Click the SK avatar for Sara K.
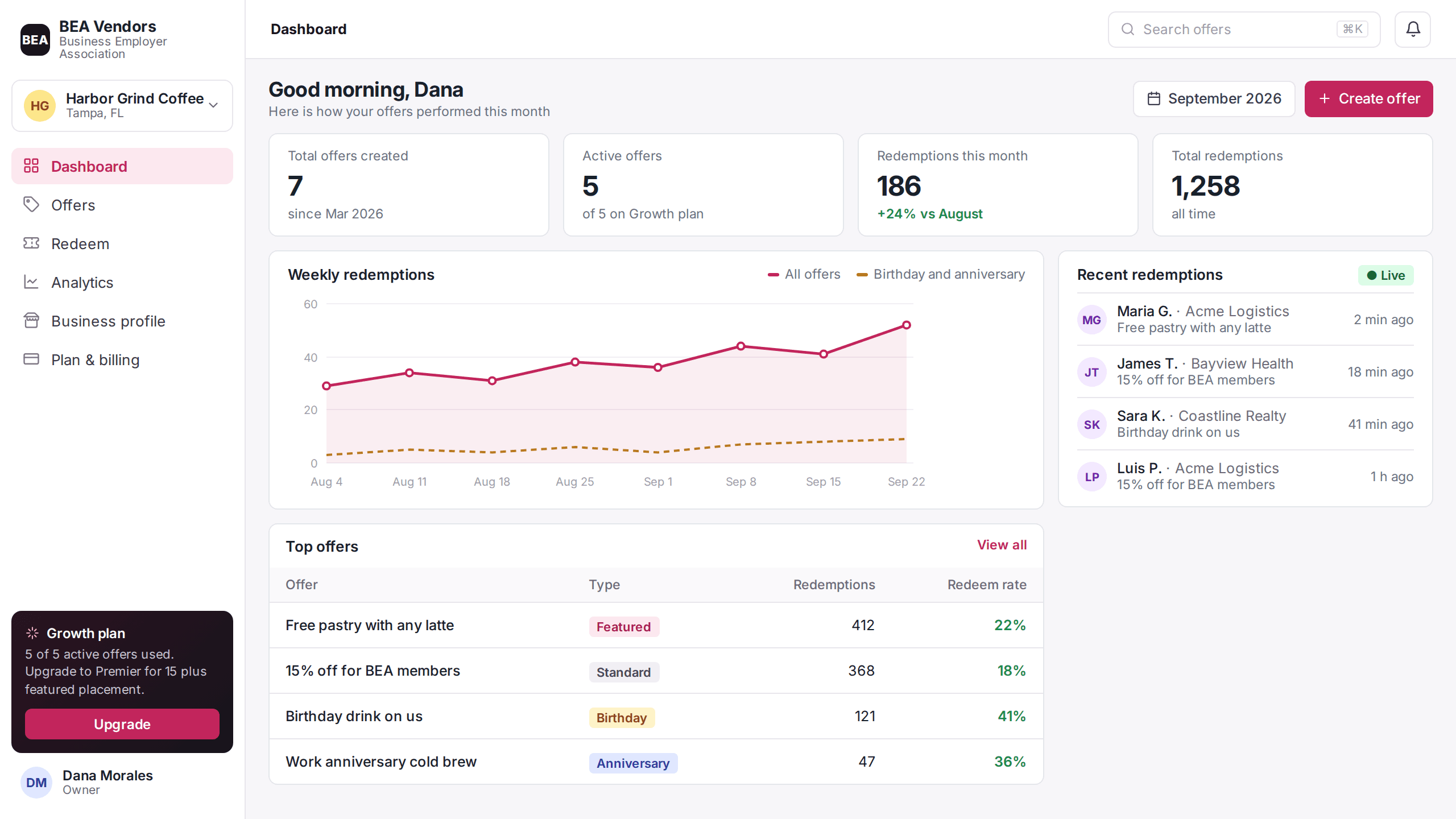Screen dimensions: 1456x819 tap(1092, 424)
